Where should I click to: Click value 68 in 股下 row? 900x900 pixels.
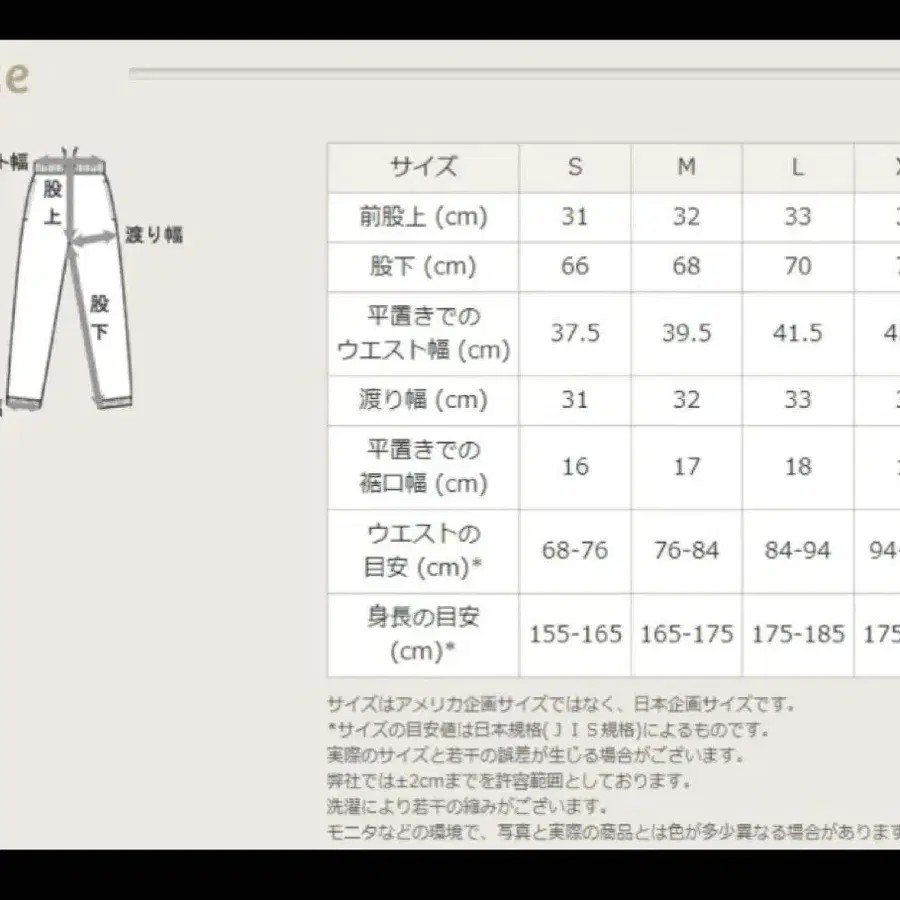pos(686,266)
